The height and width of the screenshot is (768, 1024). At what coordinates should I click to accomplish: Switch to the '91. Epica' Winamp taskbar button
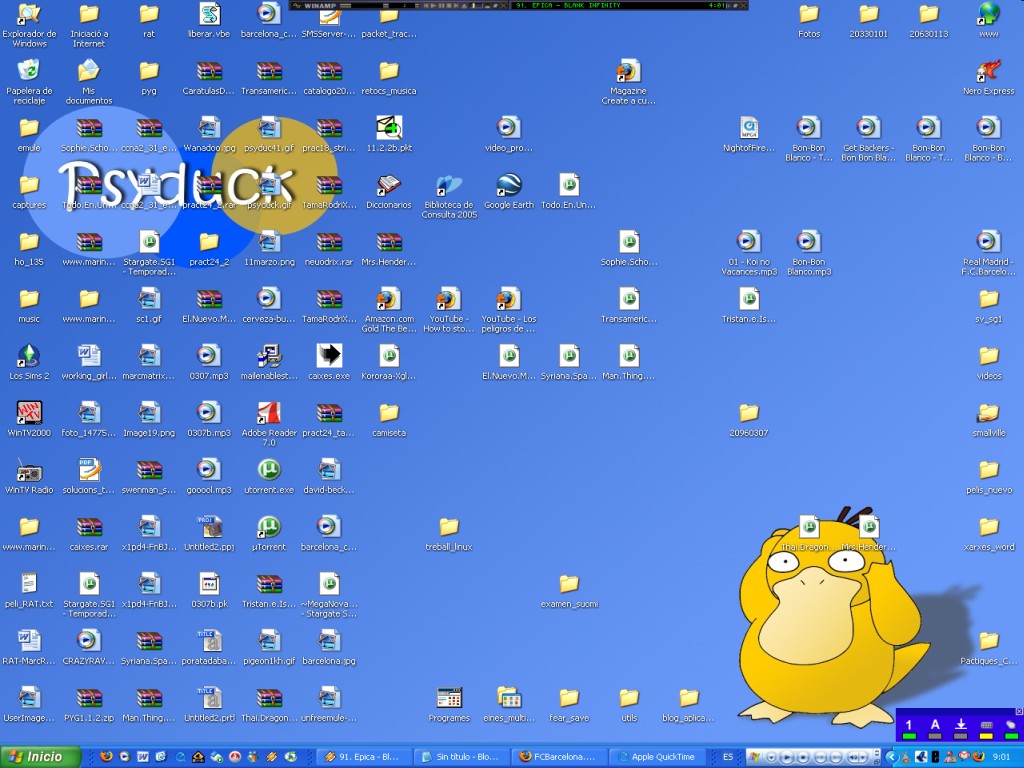click(364, 757)
